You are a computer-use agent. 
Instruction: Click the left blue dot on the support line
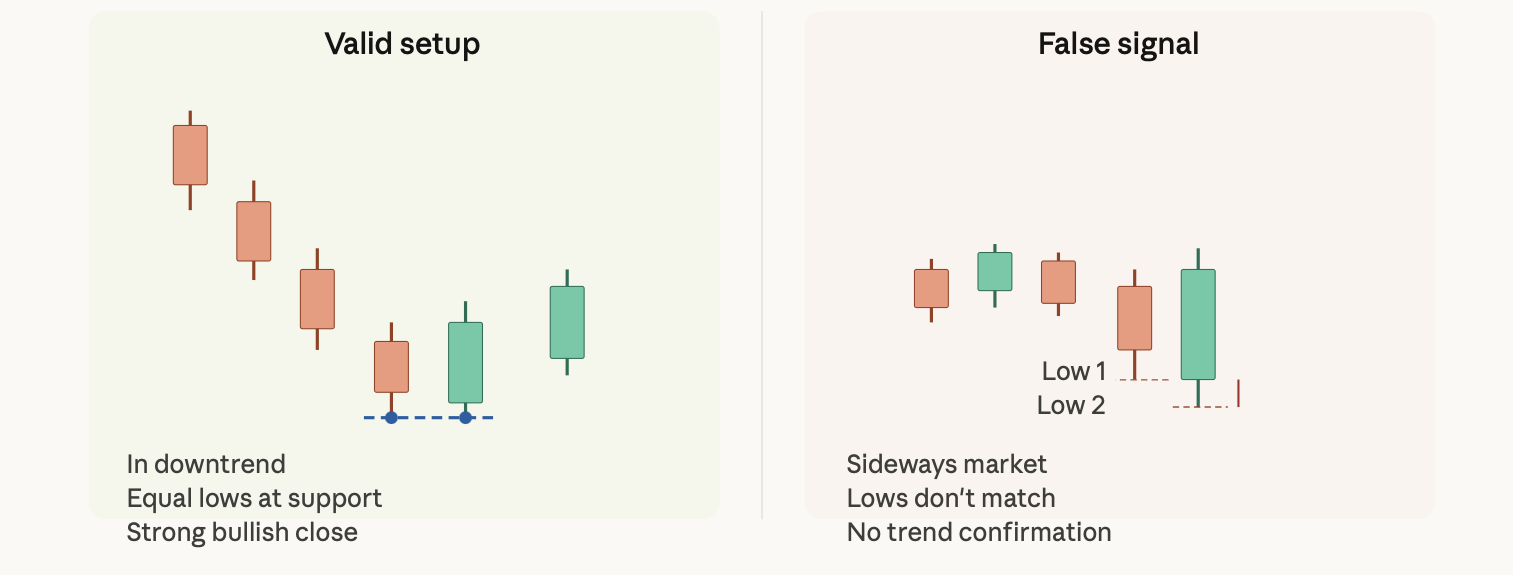pos(391,417)
